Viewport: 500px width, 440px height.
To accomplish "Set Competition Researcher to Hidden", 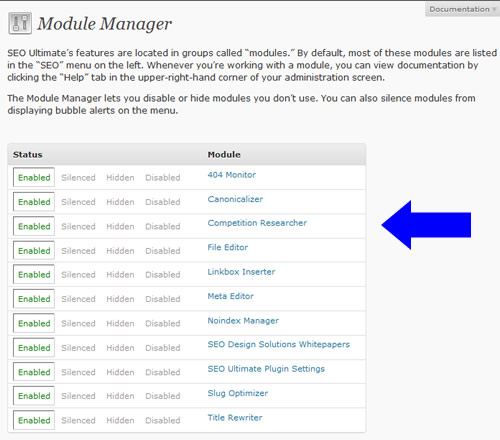I will (x=120, y=226).
